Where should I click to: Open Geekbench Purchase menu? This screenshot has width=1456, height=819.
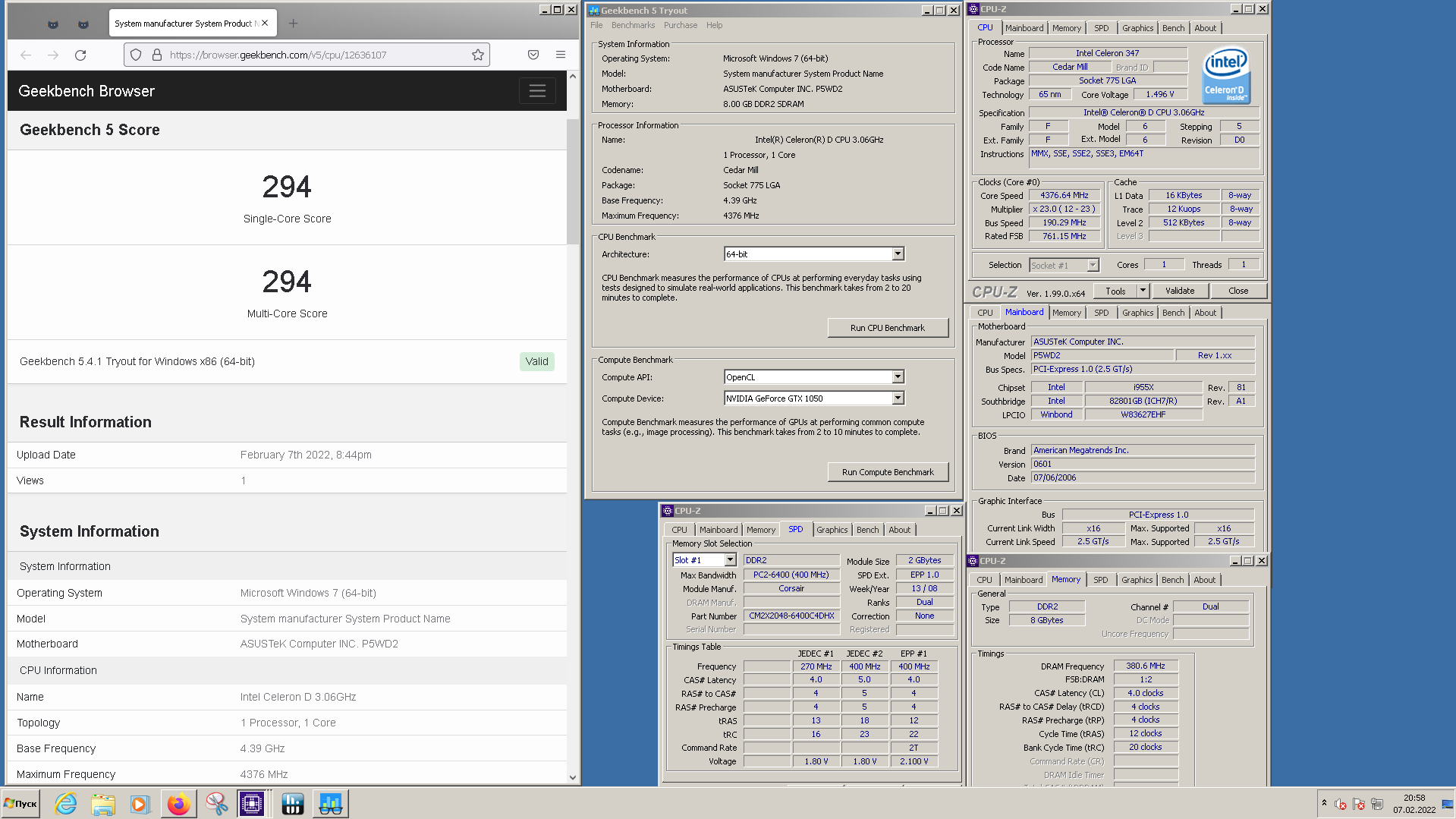(680, 25)
